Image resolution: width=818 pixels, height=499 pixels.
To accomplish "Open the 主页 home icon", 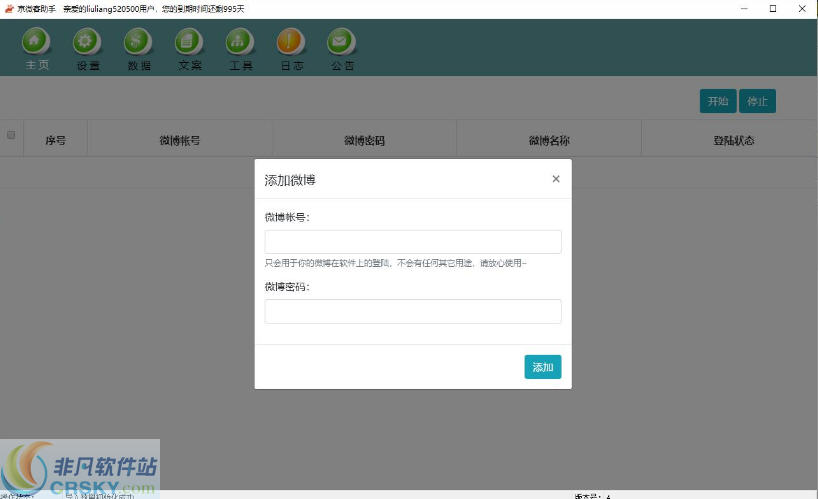I will (x=36, y=42).
